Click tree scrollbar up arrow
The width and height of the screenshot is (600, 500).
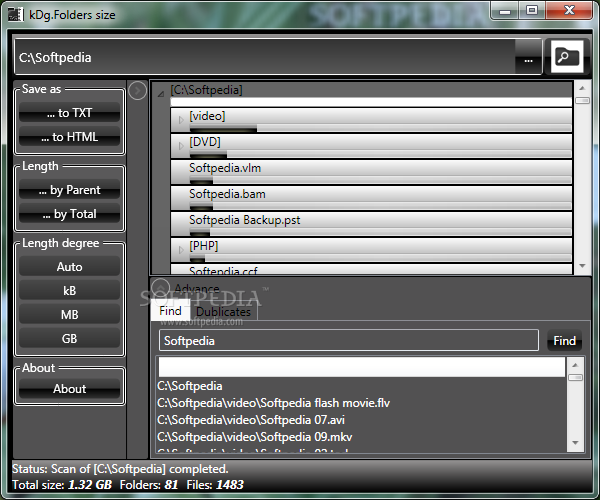(x=582, y=88)
